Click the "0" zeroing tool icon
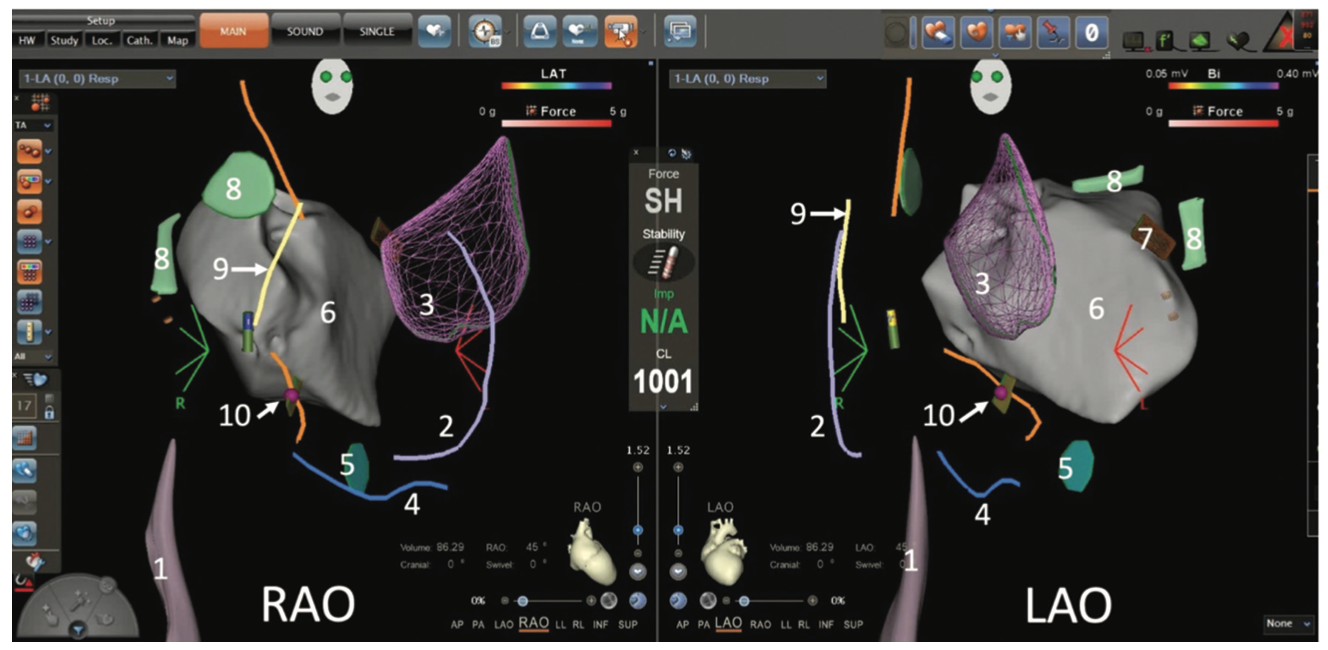Viewport: 1328px width, 650px height. point(1091,30)
